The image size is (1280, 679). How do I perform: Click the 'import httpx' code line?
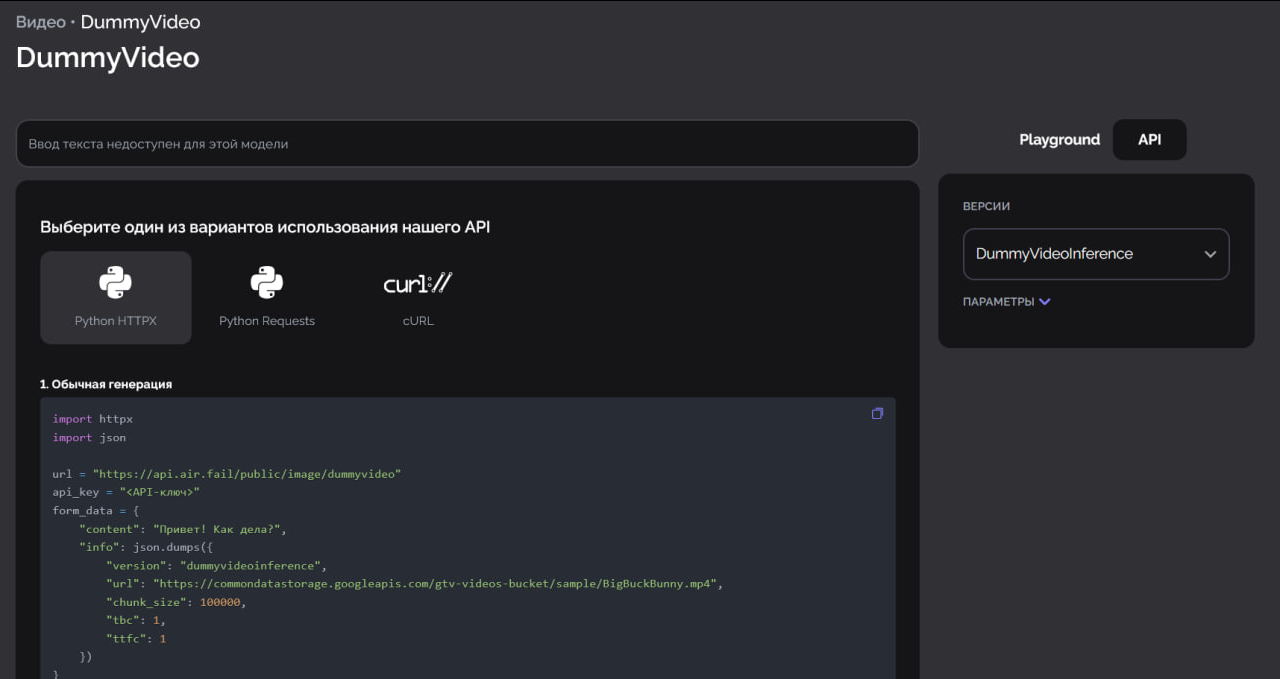click(x=93, y=419)
